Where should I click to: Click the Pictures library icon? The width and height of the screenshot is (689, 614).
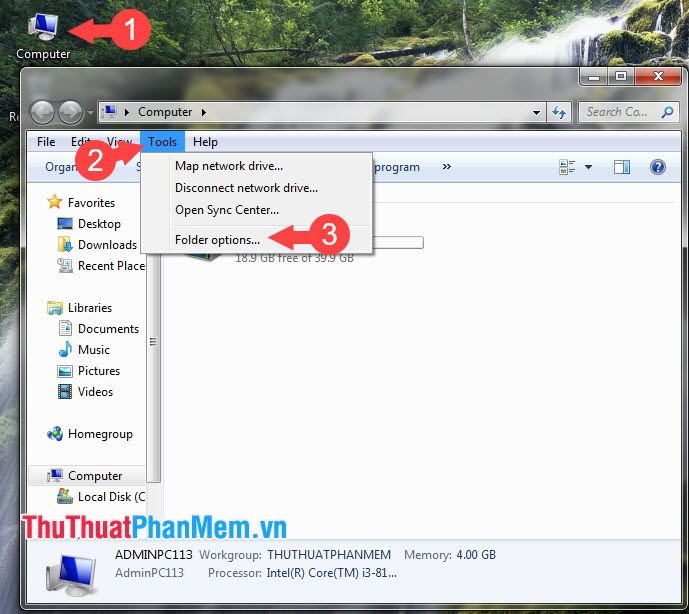pos(65,371)
